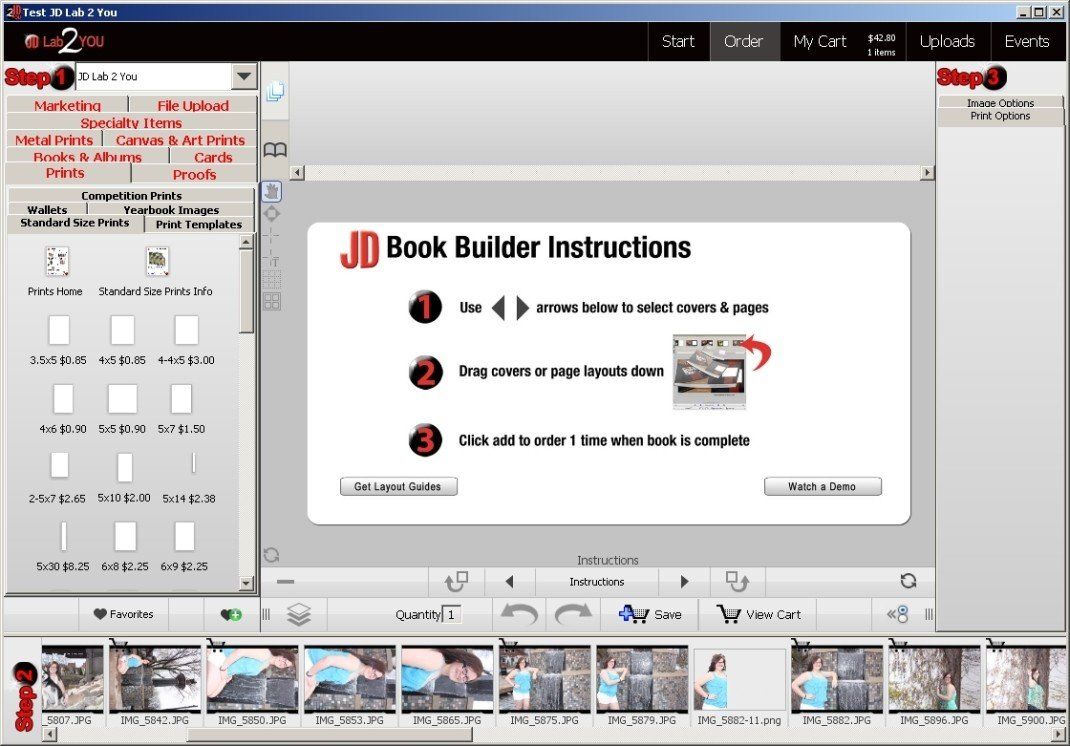The height and width of the screenshot is (746, 1070).
Task: Click refresh icon in page navigator
Action: tap(908, 581)
